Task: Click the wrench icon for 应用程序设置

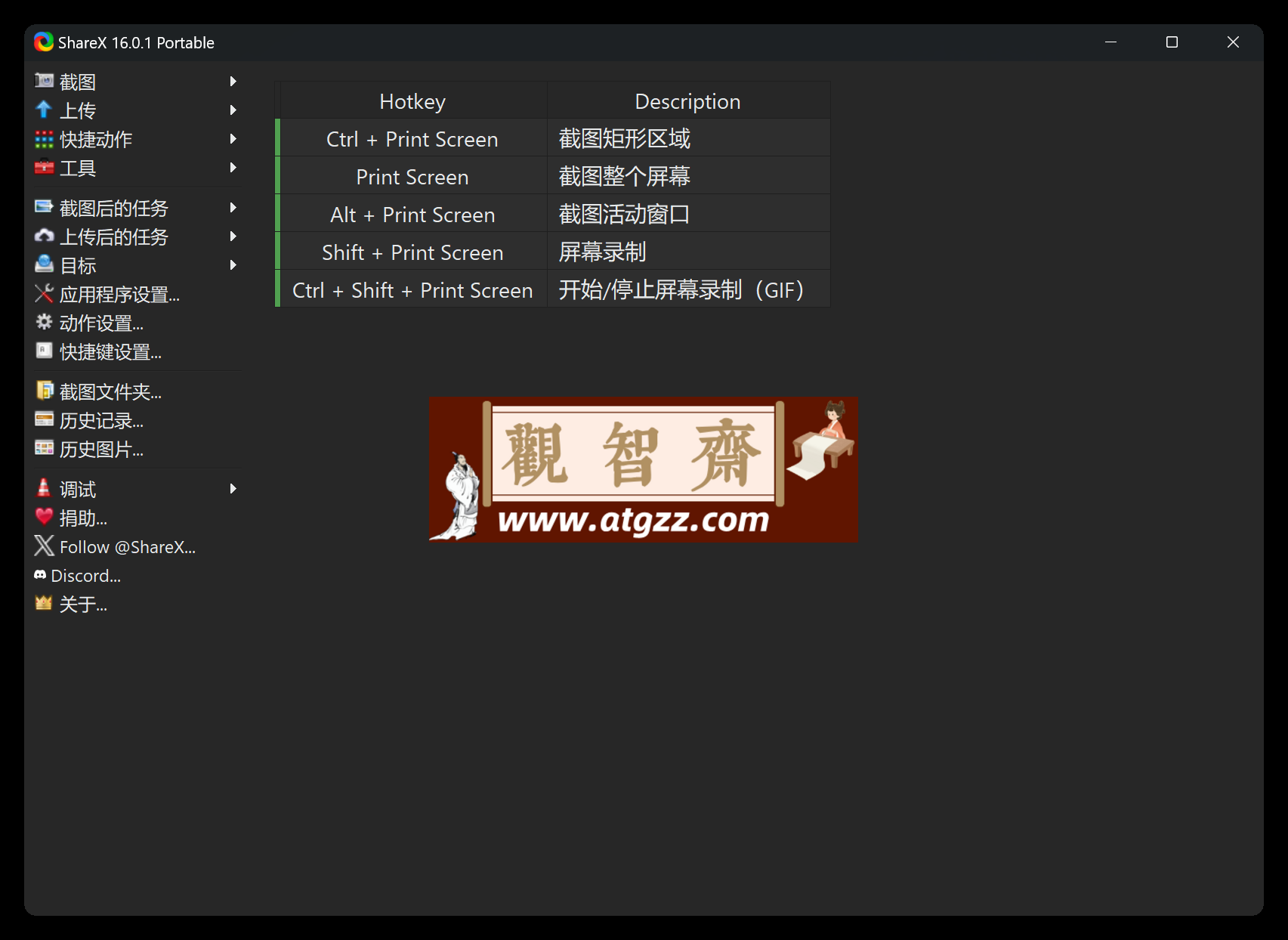Action: pos(44,293)
